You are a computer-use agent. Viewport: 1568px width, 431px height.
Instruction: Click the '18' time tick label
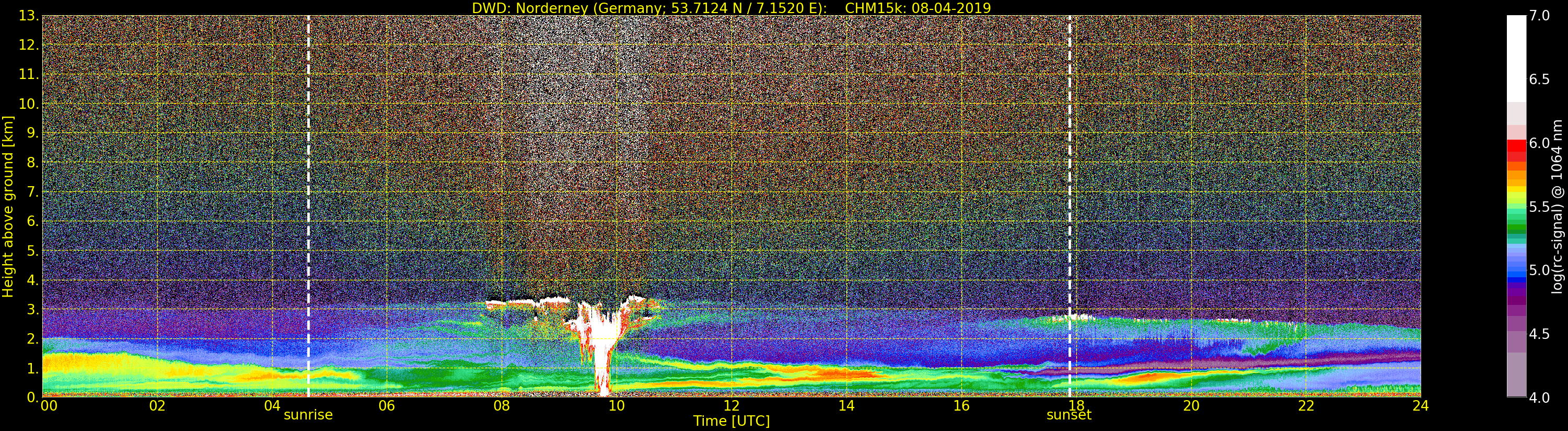point(1076,406)
